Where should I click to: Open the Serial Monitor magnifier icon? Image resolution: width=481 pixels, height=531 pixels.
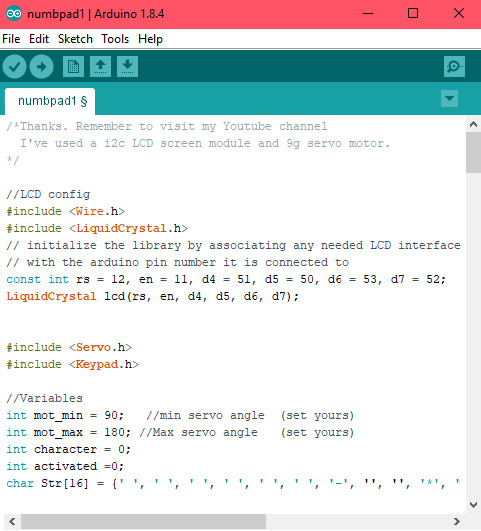[454, 67]
